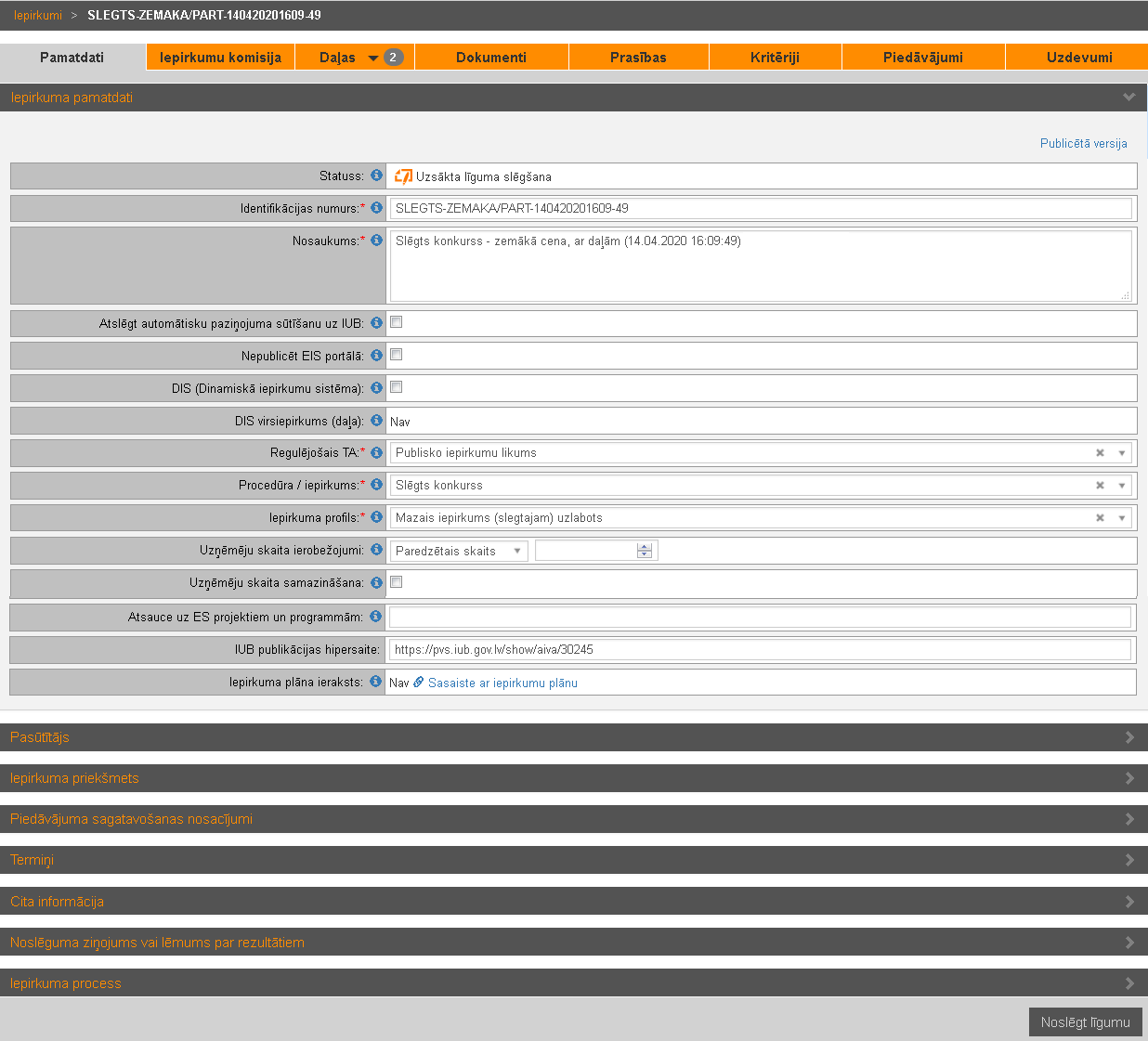Open the Publicētā versija link

coord(1083,144)
